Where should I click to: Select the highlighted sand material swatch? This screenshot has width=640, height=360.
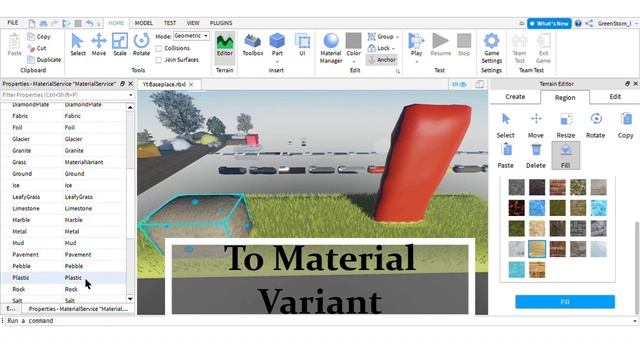537,249
